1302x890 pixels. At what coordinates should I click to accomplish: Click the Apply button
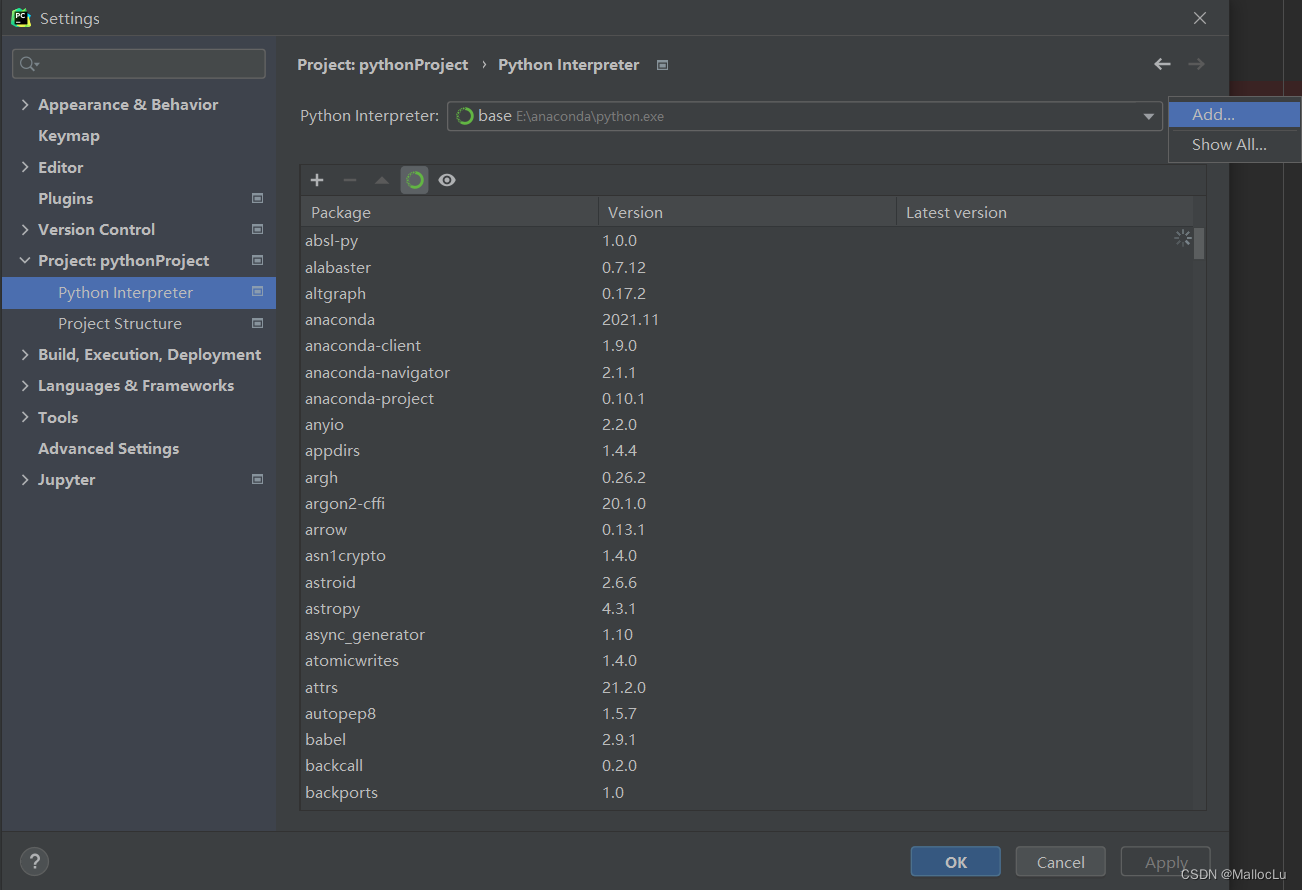1166,862
